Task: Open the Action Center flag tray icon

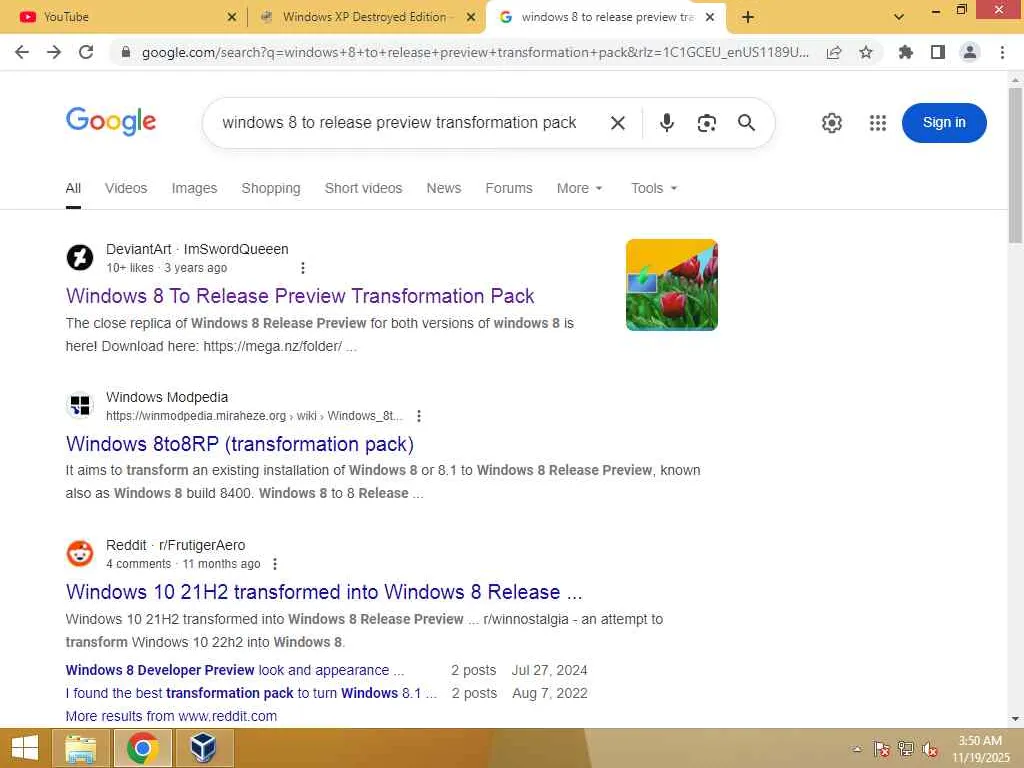Action: point(882,748)
